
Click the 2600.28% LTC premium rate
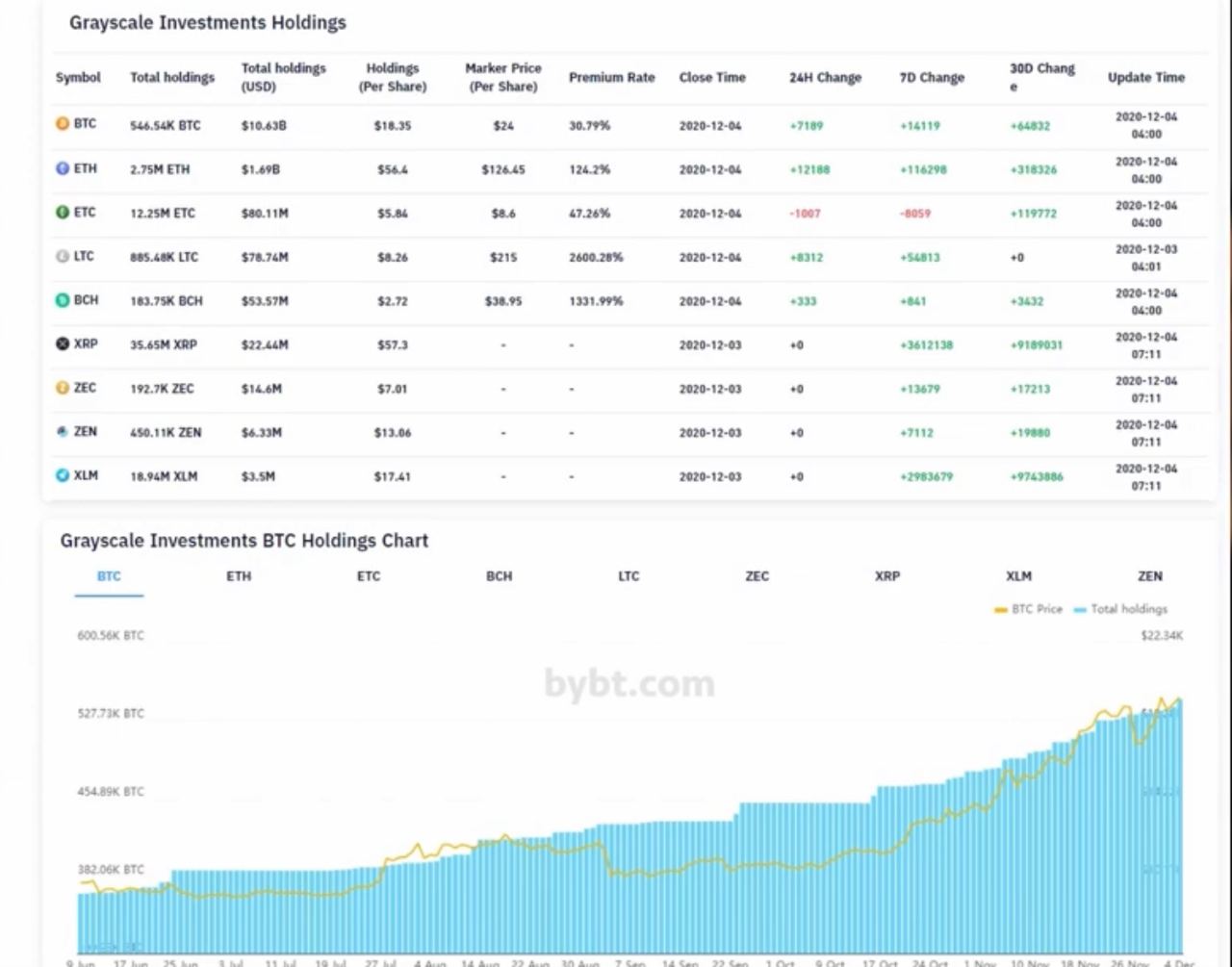click(x=596, y=258)
